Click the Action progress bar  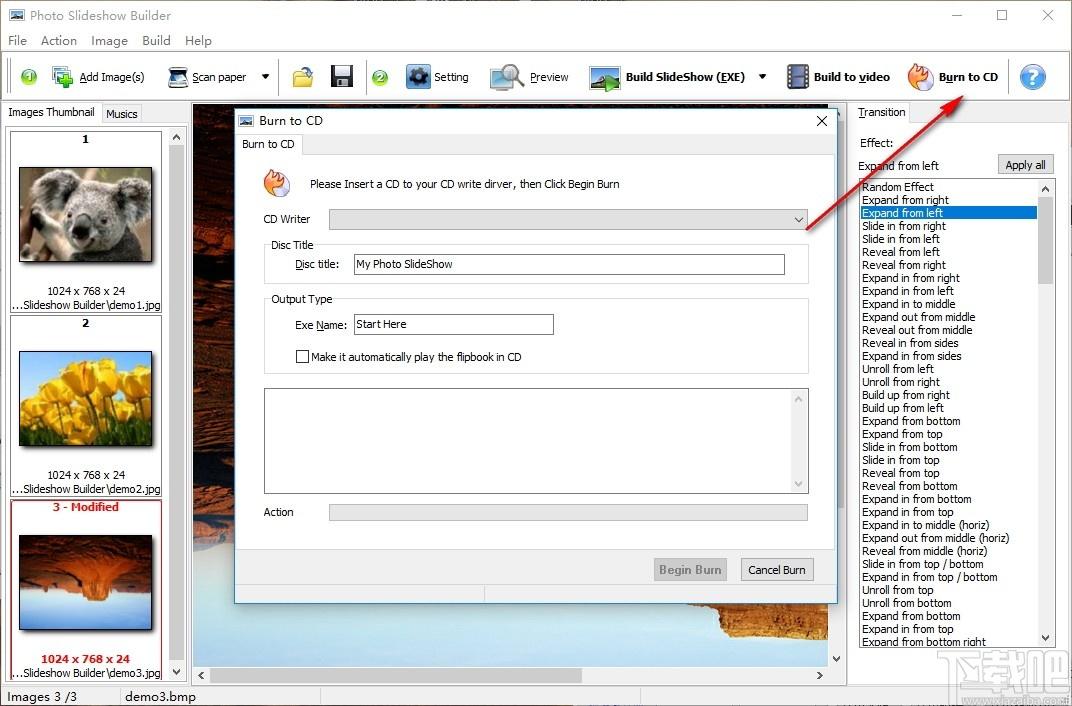[x=568, y=512]
